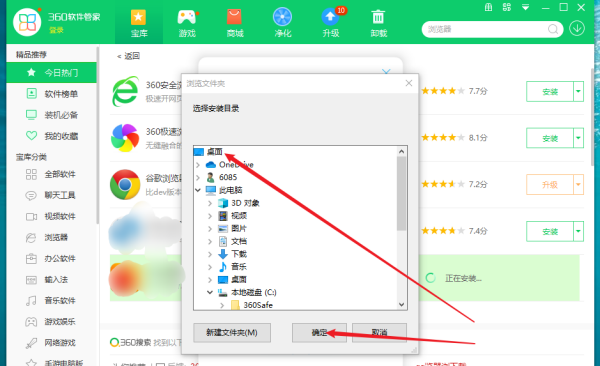Open the 游戏 tab with gamepad icon
600x366 pixels.
coord(187,23)
